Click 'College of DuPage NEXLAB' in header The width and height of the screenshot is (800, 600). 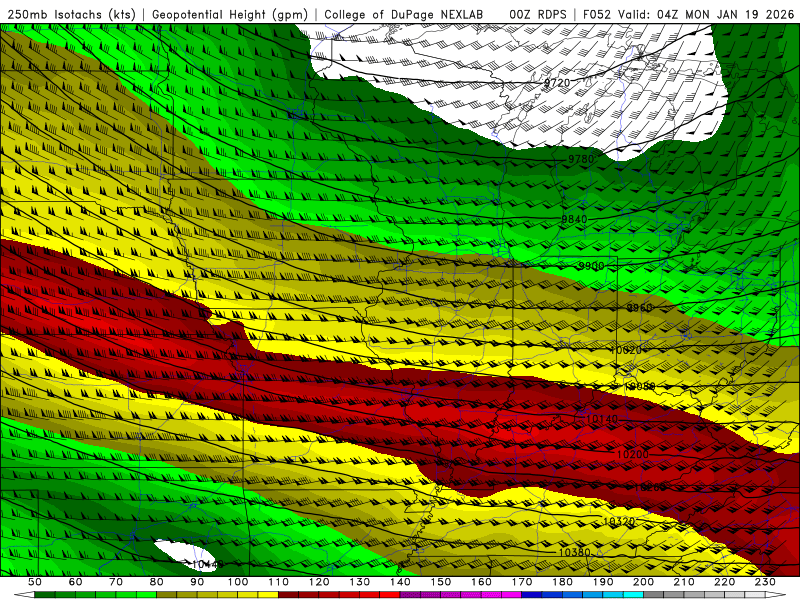click(403, 14)
